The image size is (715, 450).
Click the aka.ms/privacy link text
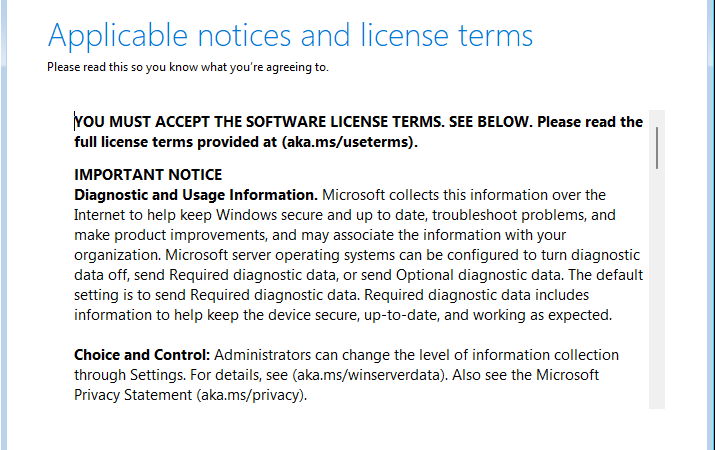pos(251,395)
